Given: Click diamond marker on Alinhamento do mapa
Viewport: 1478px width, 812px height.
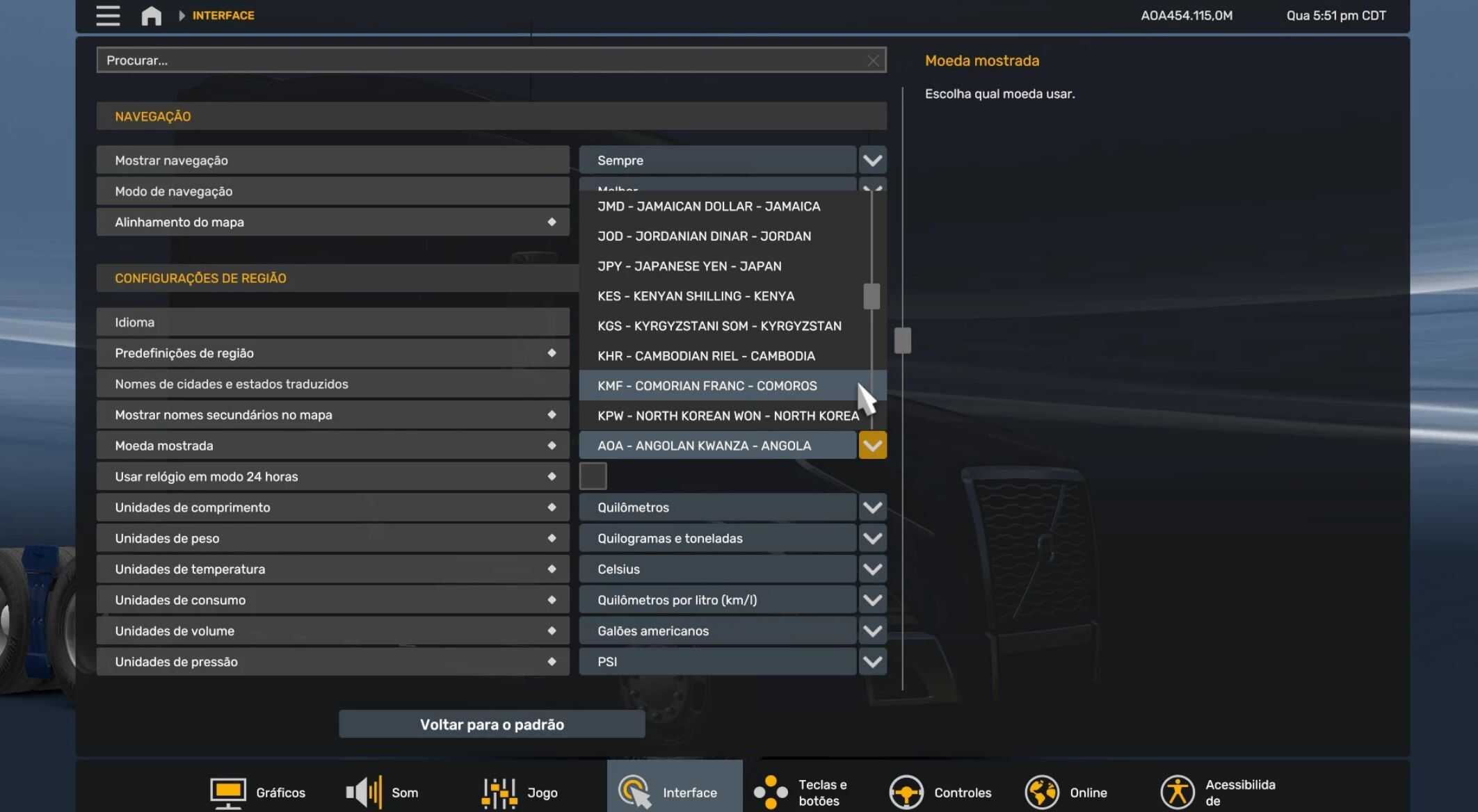Looking at the screenshot, I should [x=552, y=222].
